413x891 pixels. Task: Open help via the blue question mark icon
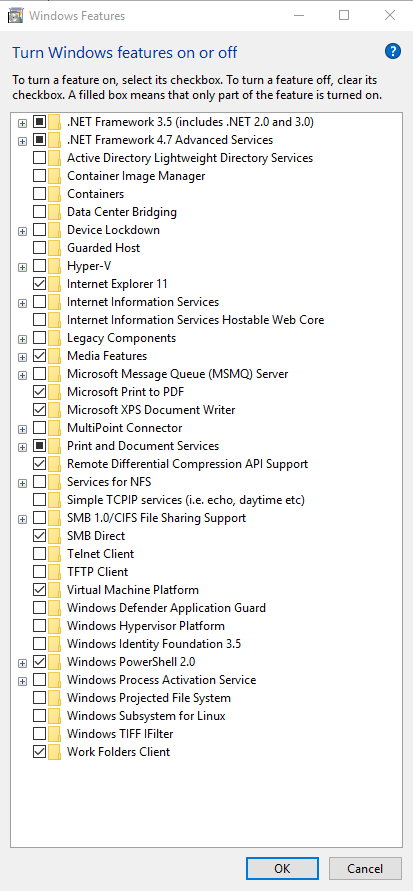pyautogui.click(x=393, y=52)
